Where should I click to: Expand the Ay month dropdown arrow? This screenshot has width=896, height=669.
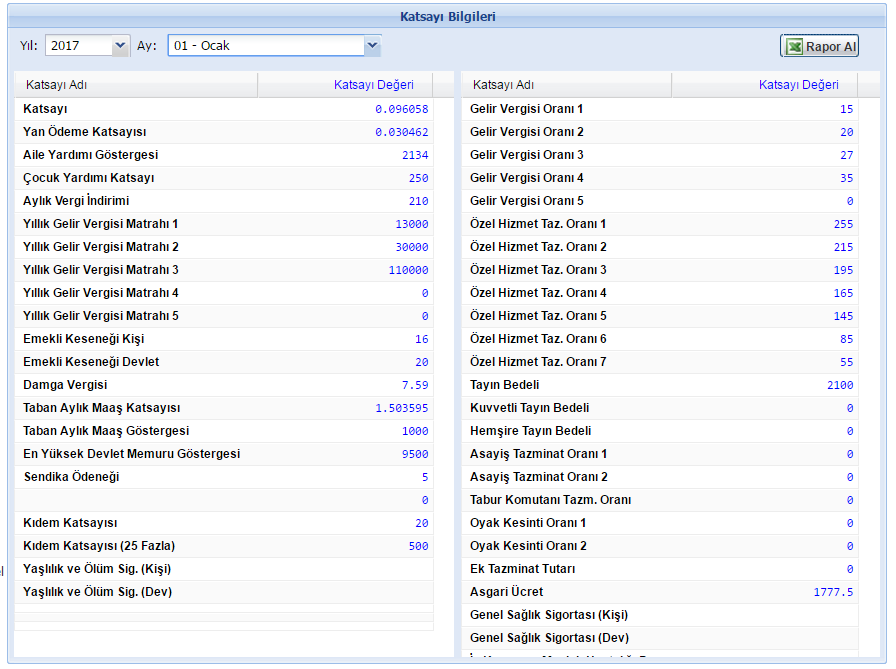click(x=372, y=45)
